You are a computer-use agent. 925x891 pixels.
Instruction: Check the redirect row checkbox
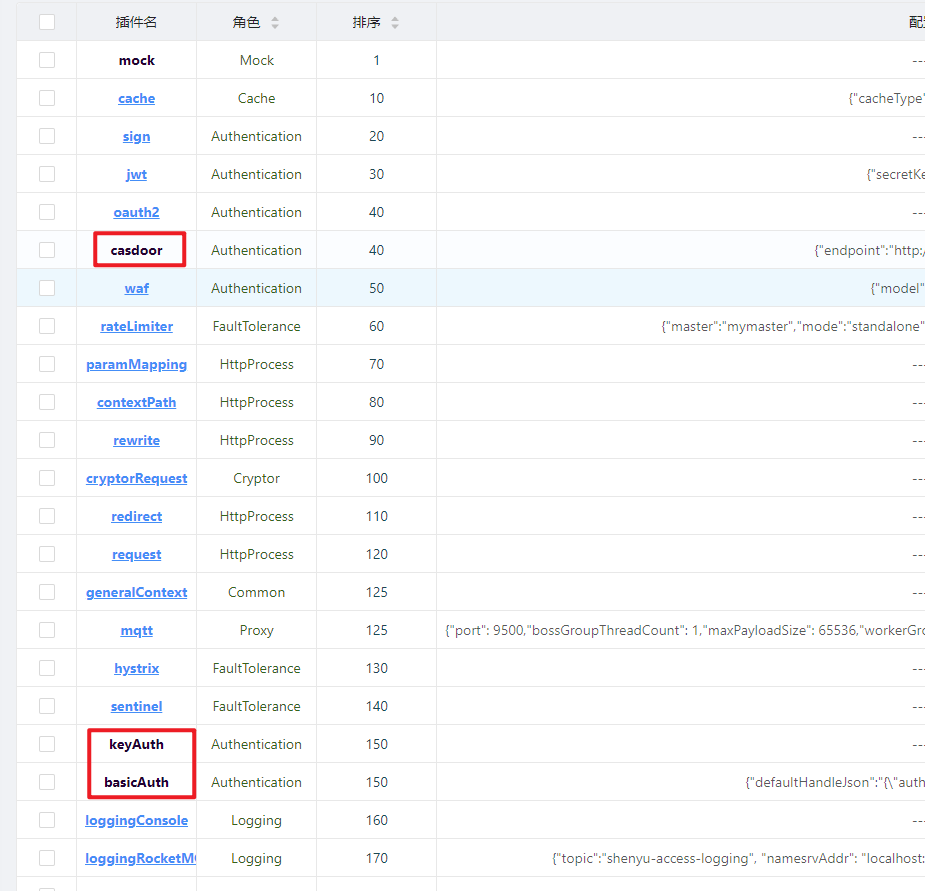(x=47, y=516)
